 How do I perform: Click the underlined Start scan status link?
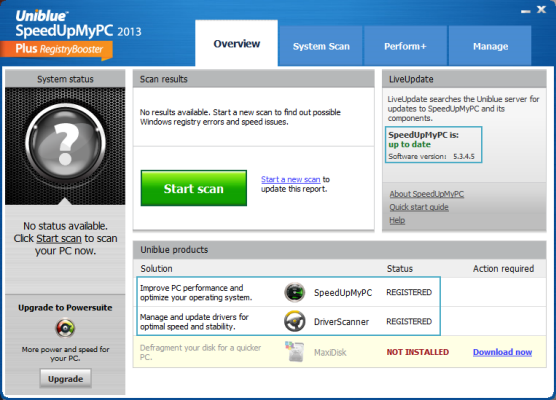tap(59, 238)
